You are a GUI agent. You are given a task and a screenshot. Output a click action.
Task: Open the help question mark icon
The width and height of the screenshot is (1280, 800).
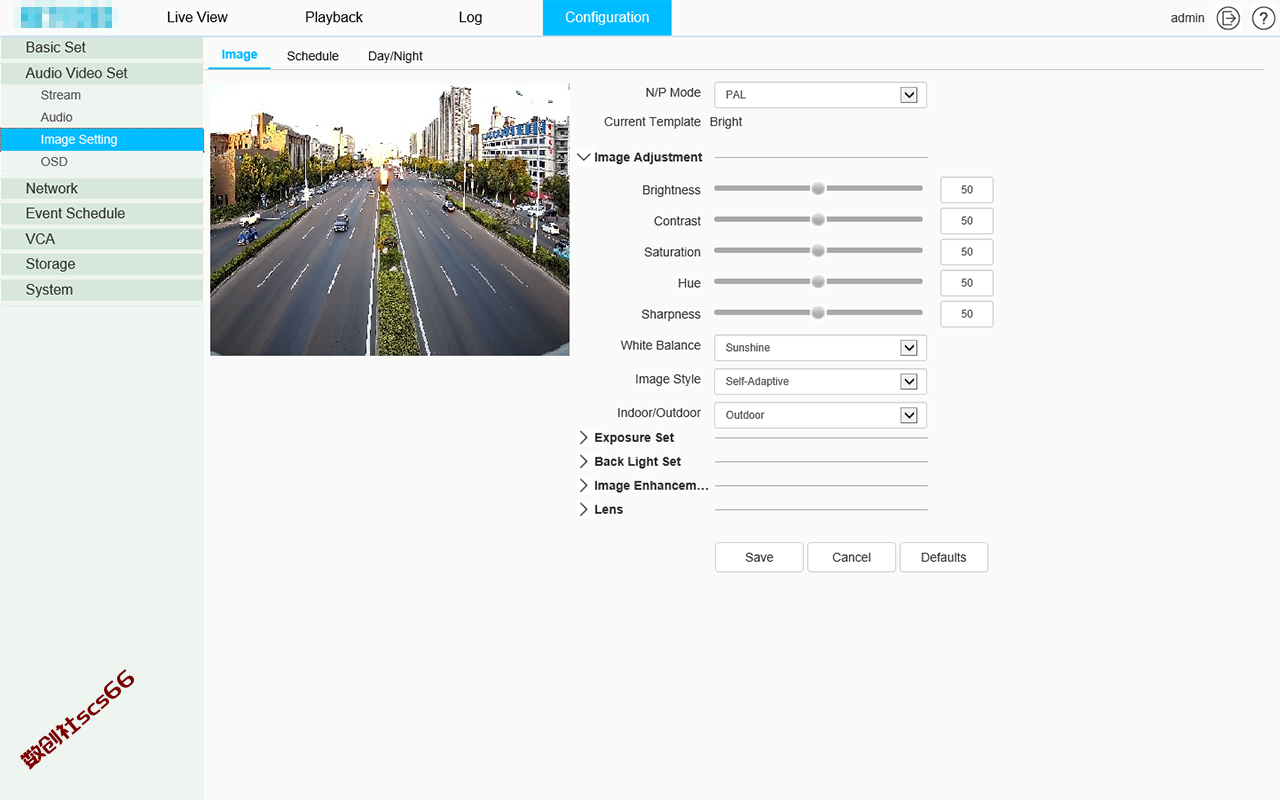point(1263,18)
